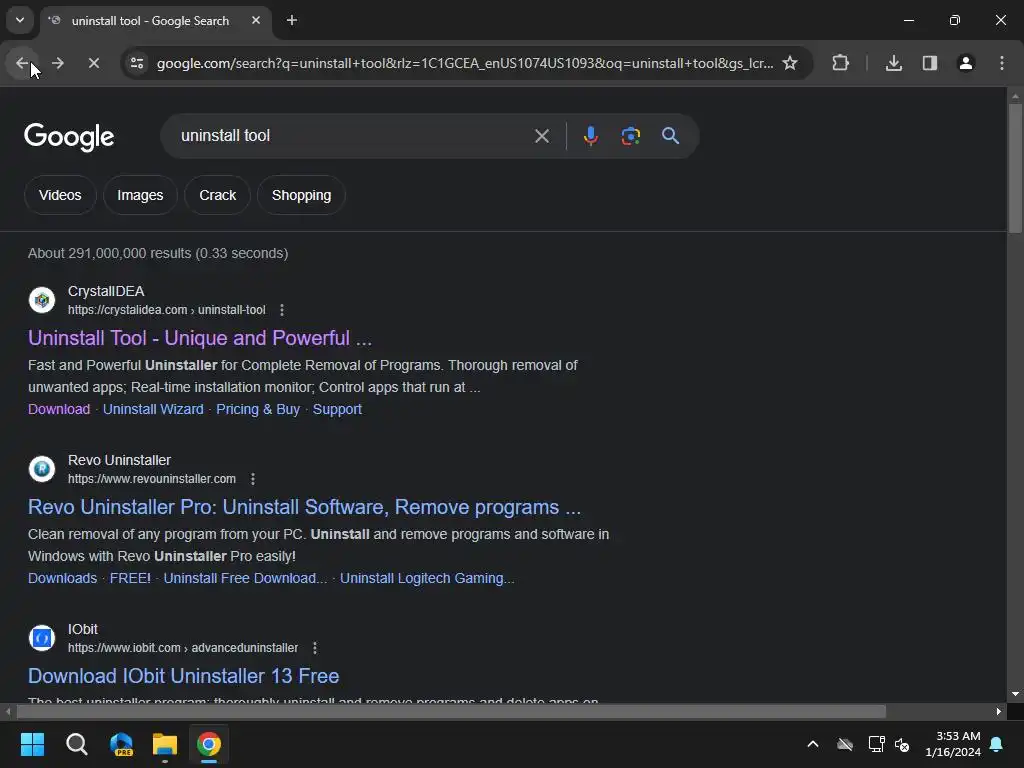Submit search with magnifier icon
Viewport: 1024px width, 768px height.
tap(671, 136)
